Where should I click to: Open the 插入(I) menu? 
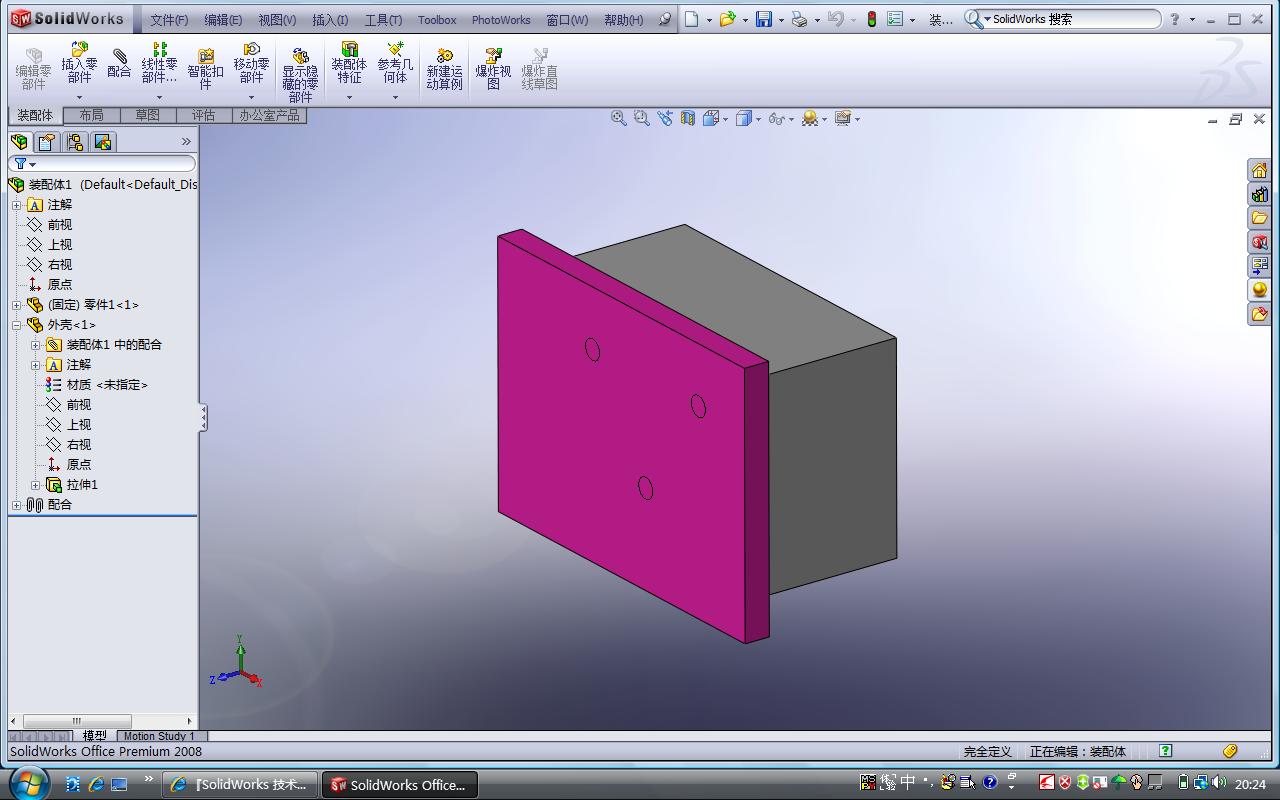click(x=330, y=20)
